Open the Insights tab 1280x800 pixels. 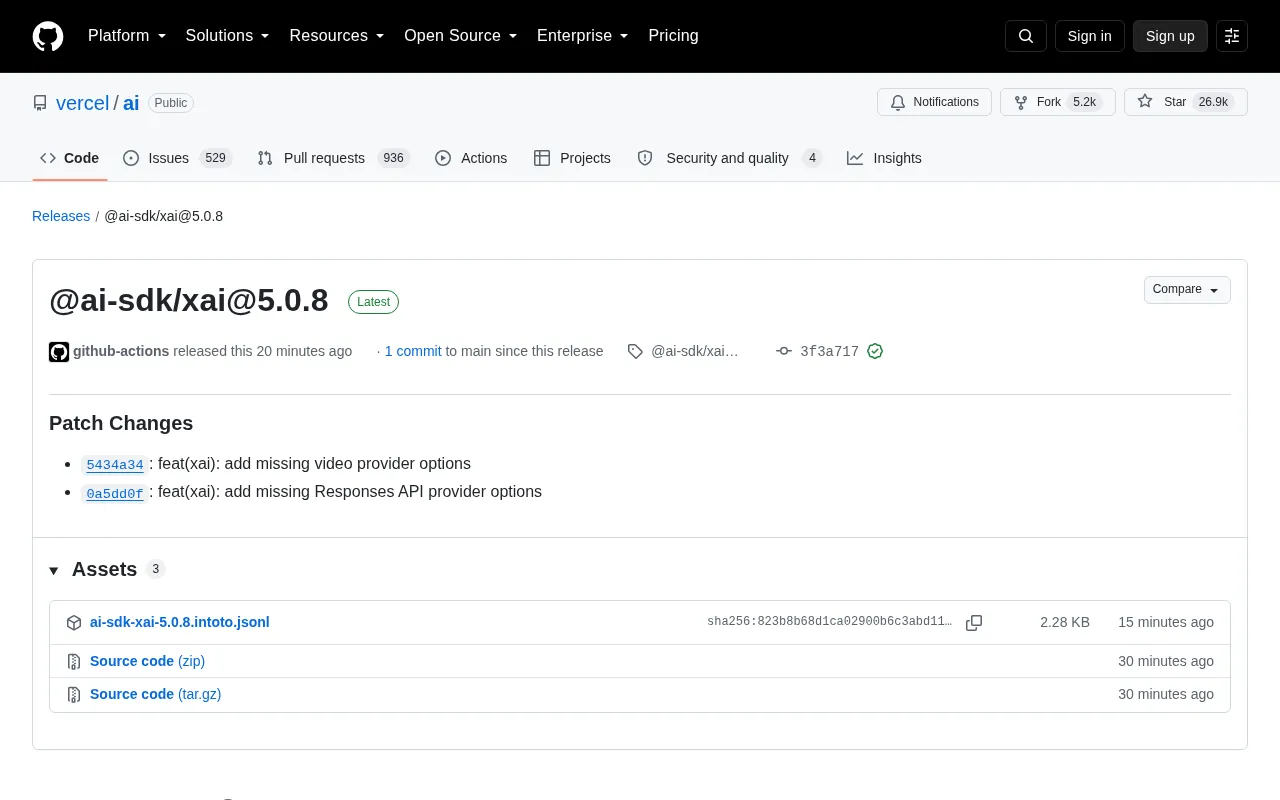(884, 158)
